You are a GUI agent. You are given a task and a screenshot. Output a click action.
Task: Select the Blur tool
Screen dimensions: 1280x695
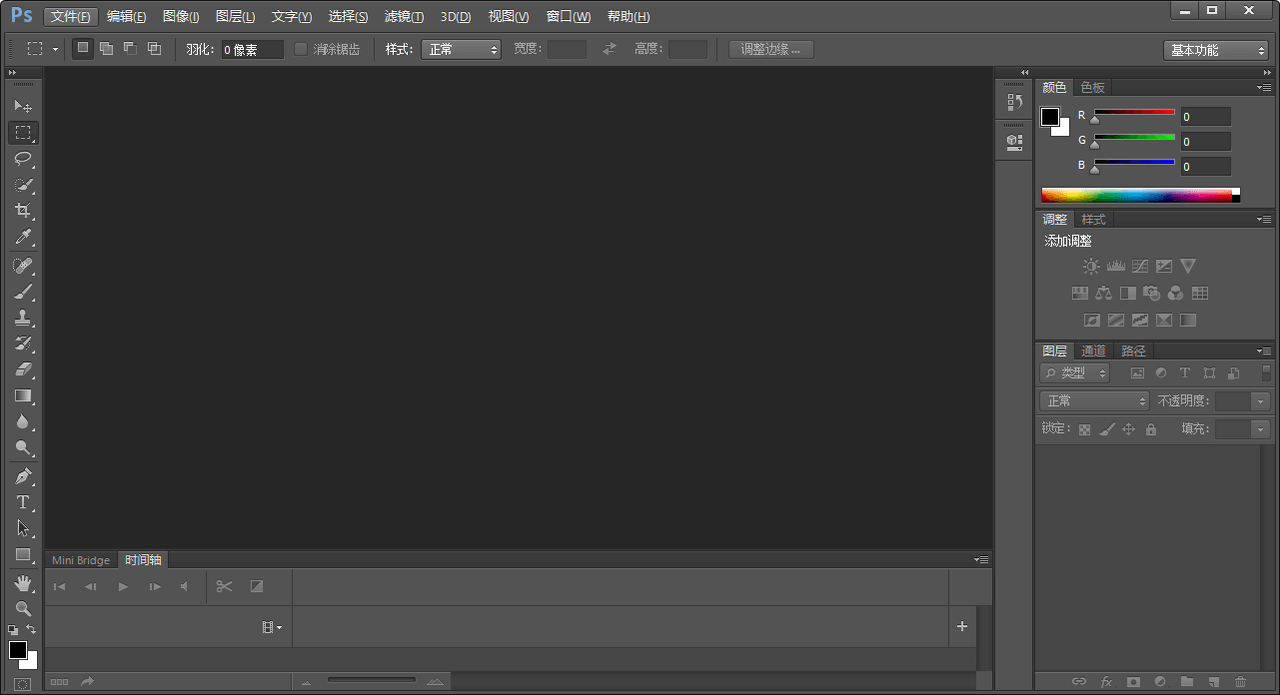[23, 422]
